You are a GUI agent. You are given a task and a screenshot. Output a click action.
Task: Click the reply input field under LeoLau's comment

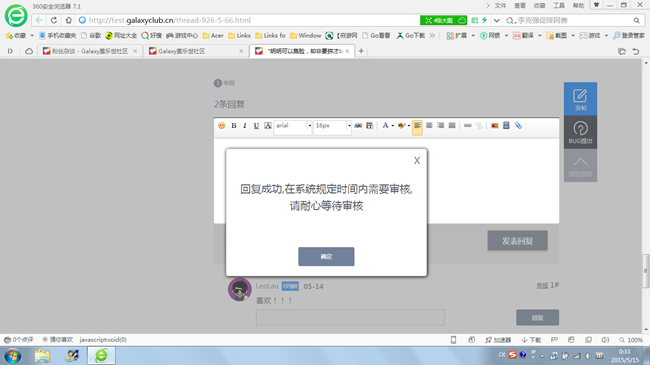(350, 317)
